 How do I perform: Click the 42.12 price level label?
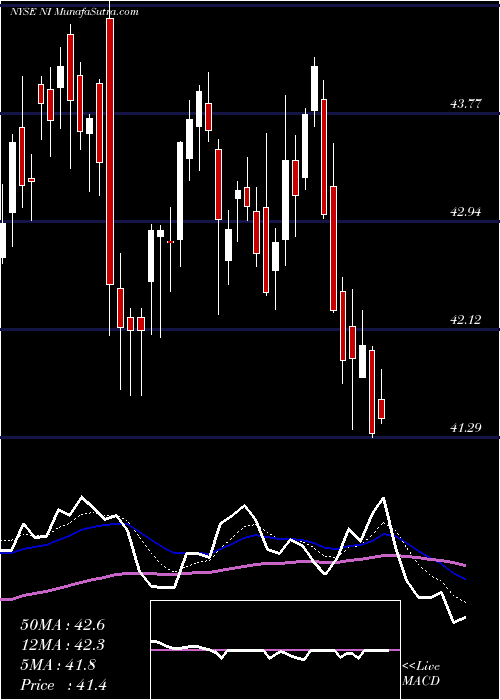466,320
